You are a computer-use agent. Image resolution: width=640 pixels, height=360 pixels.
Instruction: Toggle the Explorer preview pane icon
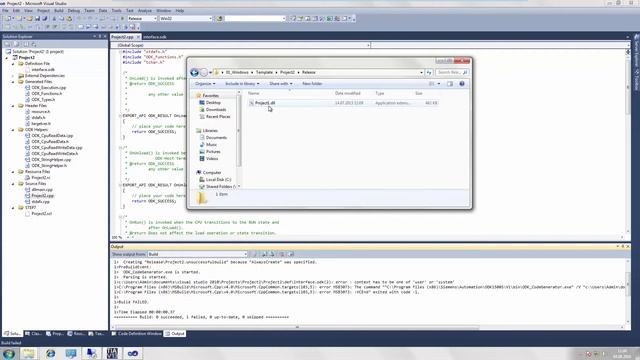tap(450, 84)
